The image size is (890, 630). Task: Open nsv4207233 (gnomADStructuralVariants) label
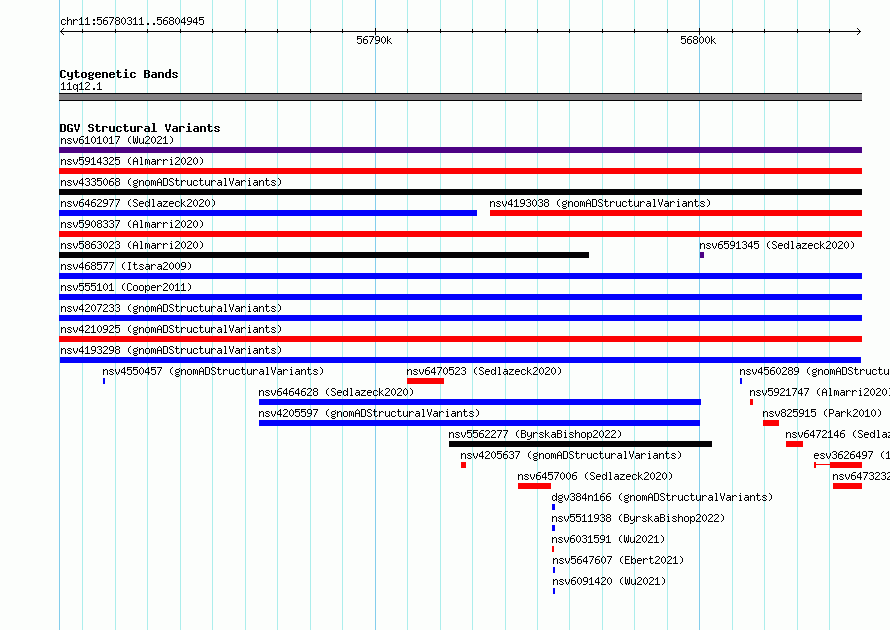click(171, 308)
